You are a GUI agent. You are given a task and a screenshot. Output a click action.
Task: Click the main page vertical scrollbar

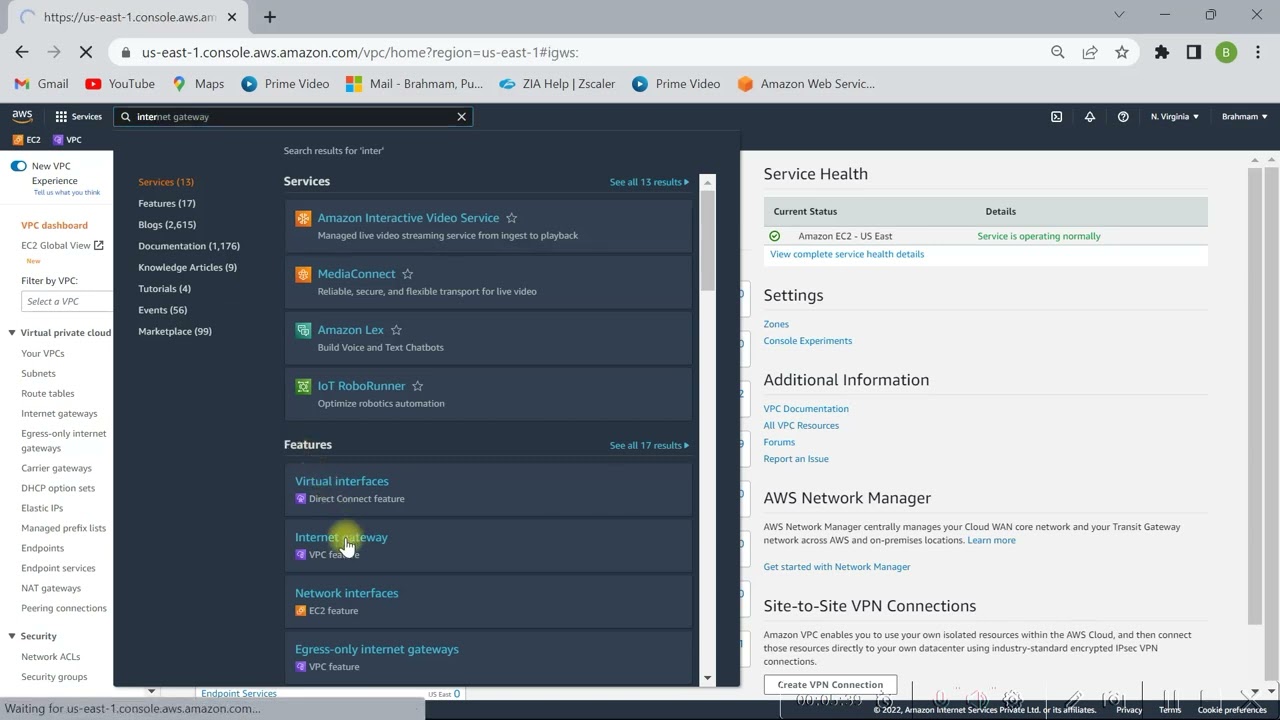pos(1256,395)
